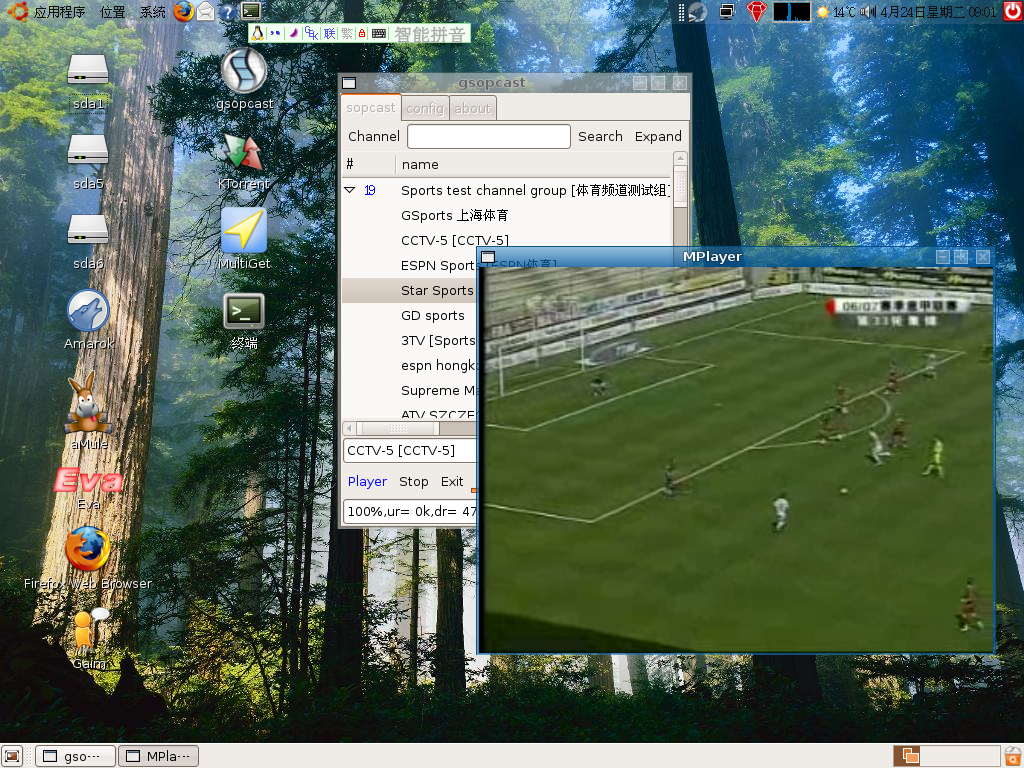Open the trash applet in the bottom panel

(1013, 756)
